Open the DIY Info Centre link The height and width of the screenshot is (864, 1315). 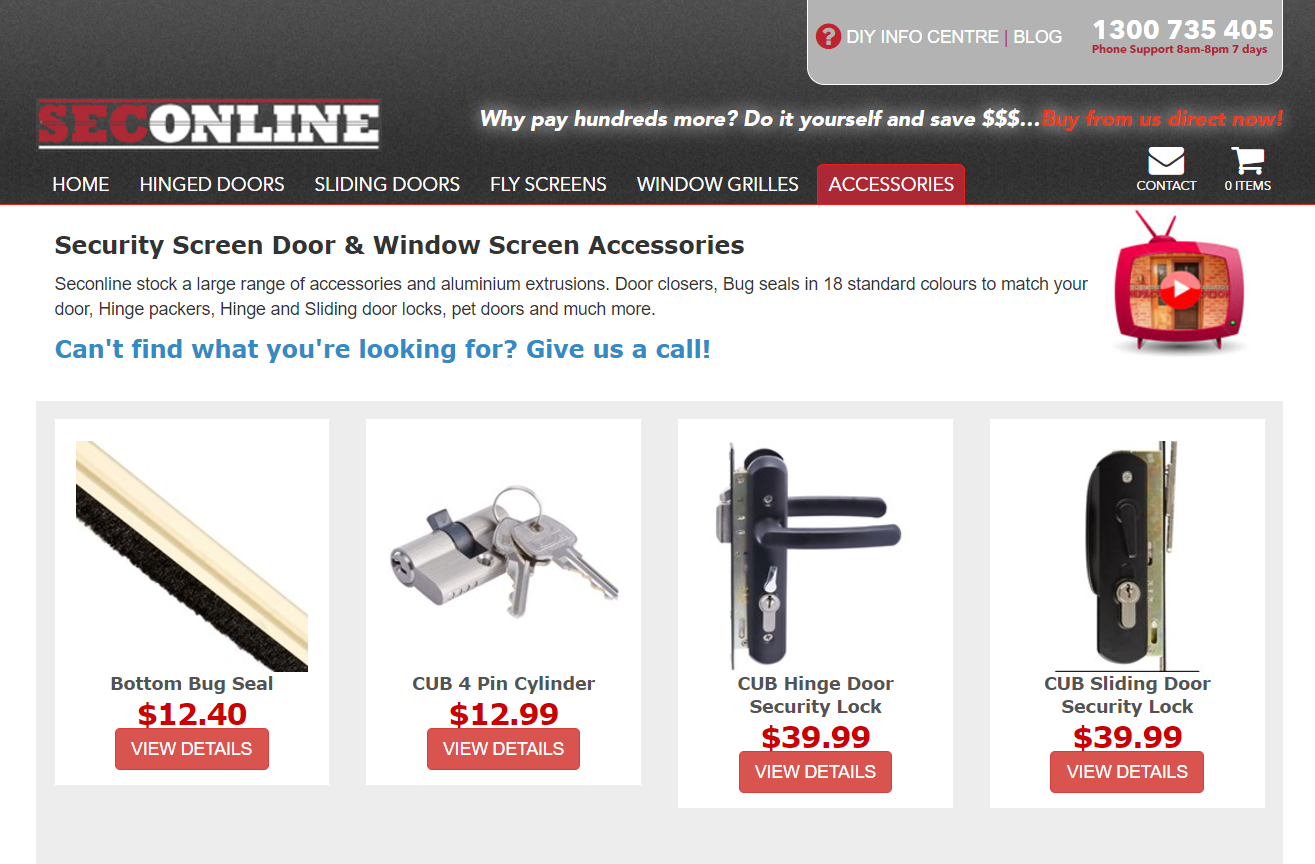922,37
